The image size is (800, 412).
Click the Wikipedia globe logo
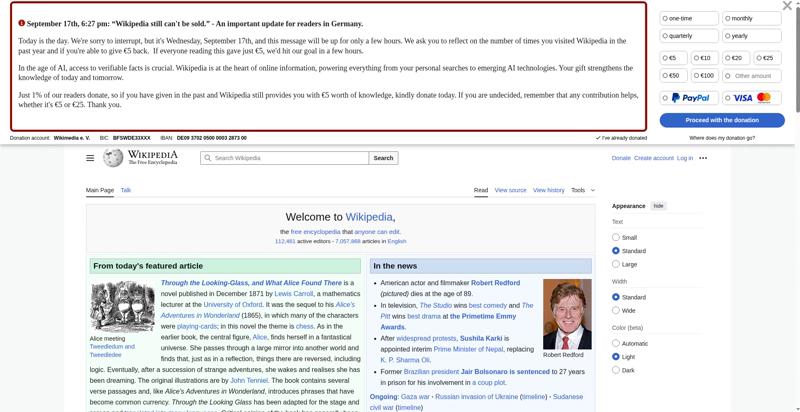click(113, 158)
